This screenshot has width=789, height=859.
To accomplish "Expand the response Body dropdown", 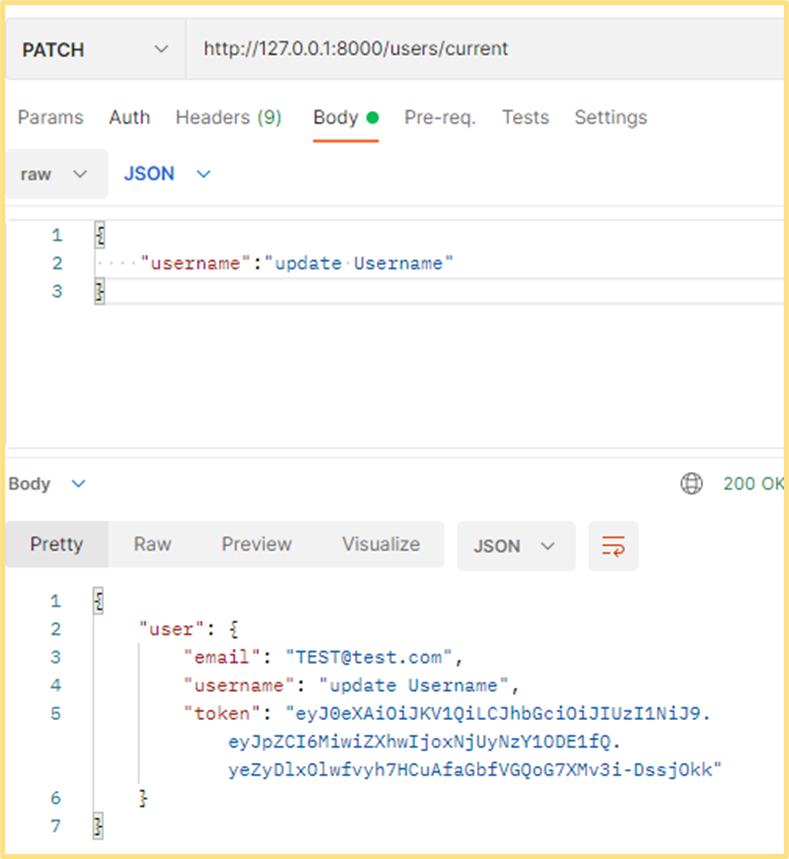I will [47, 484].
